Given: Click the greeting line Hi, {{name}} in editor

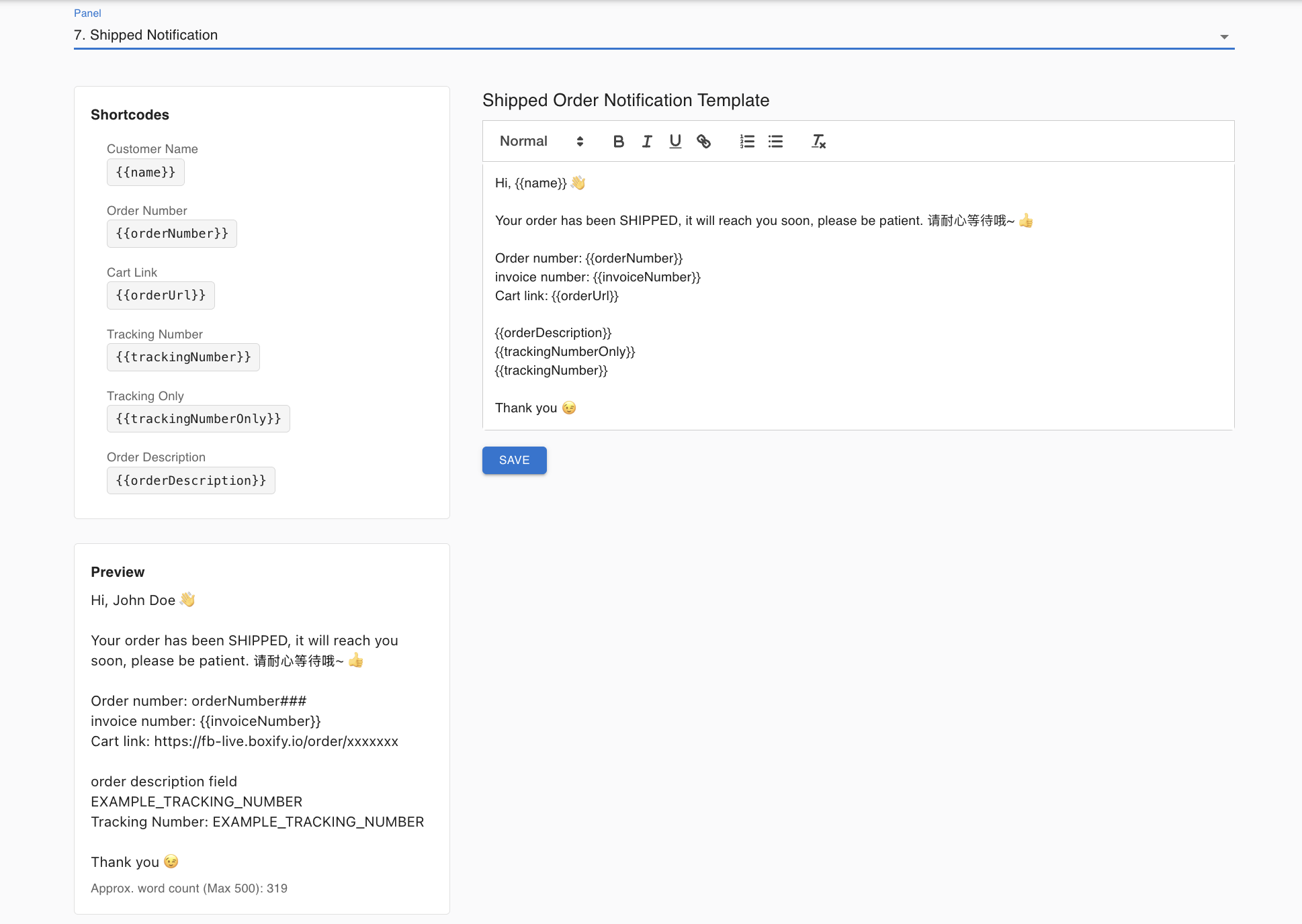Looking at the screenshot, I should (x=531, y=183).
